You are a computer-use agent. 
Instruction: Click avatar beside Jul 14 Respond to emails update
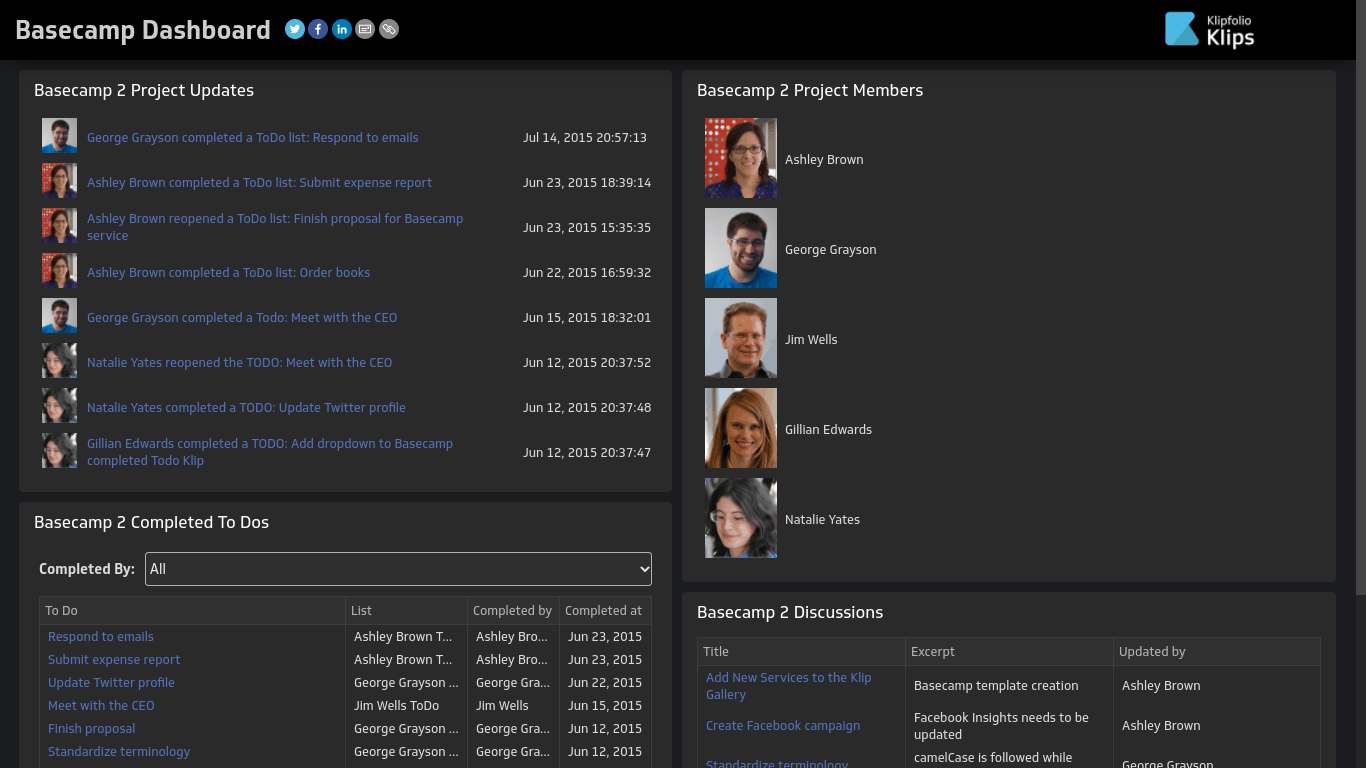click(x=59, y=136)
